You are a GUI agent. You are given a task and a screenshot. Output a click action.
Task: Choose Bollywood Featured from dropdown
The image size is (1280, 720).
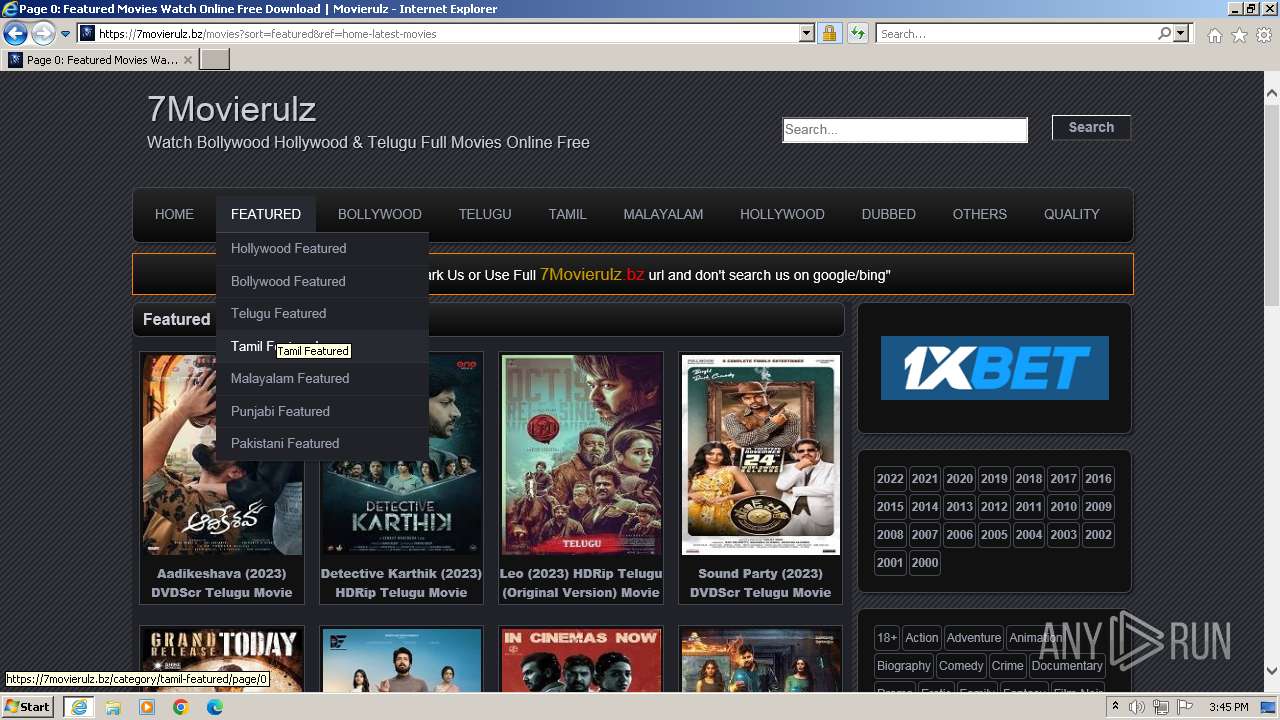322,281
